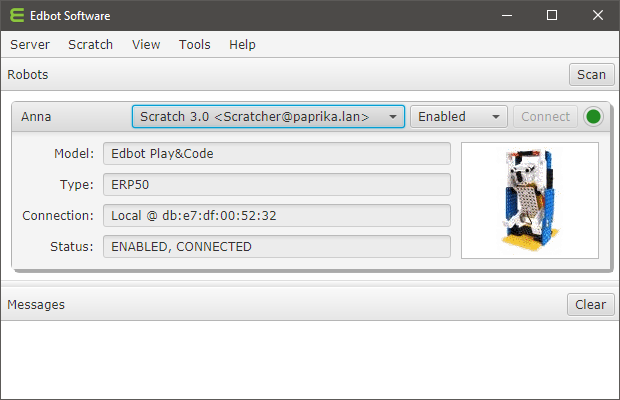Viewport: 620px width, 400px height.
Task: Click the Status field ENABLED, CONNECTED
Action: 277,247
